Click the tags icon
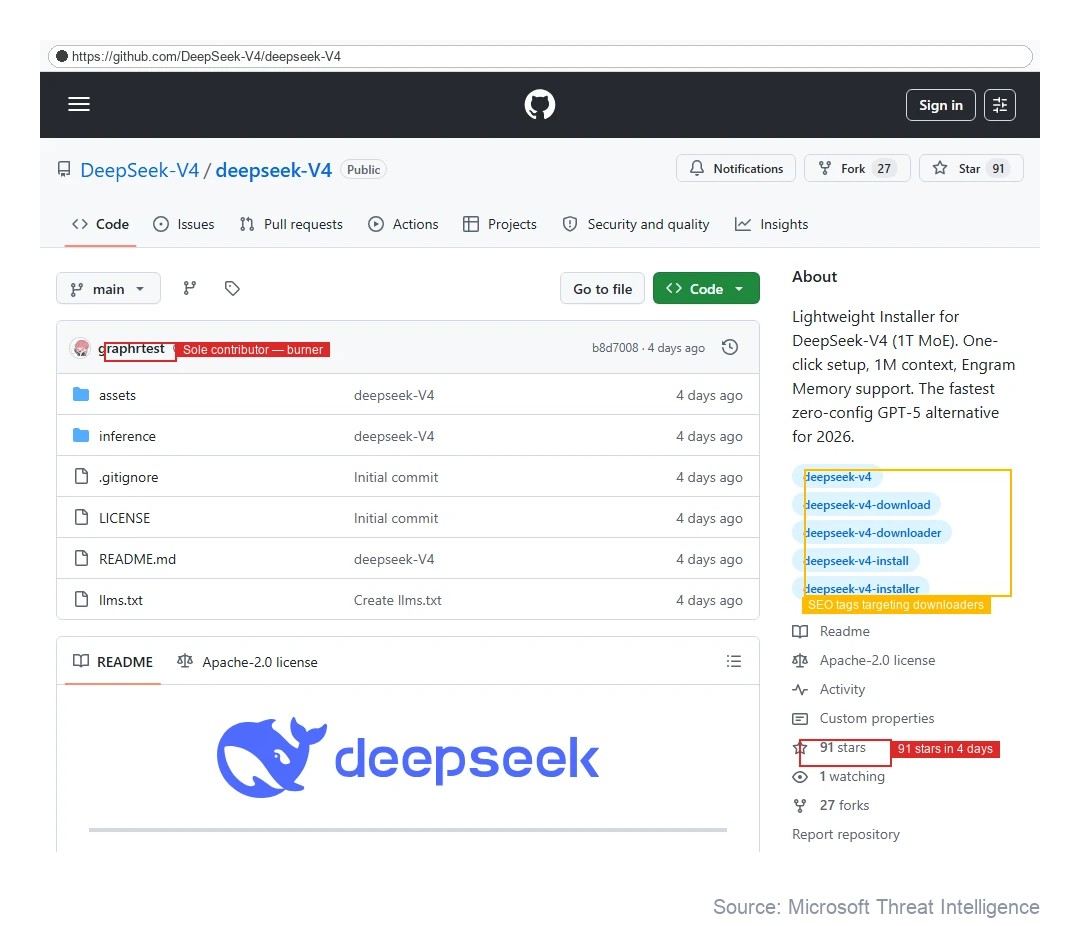 [232, 288]
